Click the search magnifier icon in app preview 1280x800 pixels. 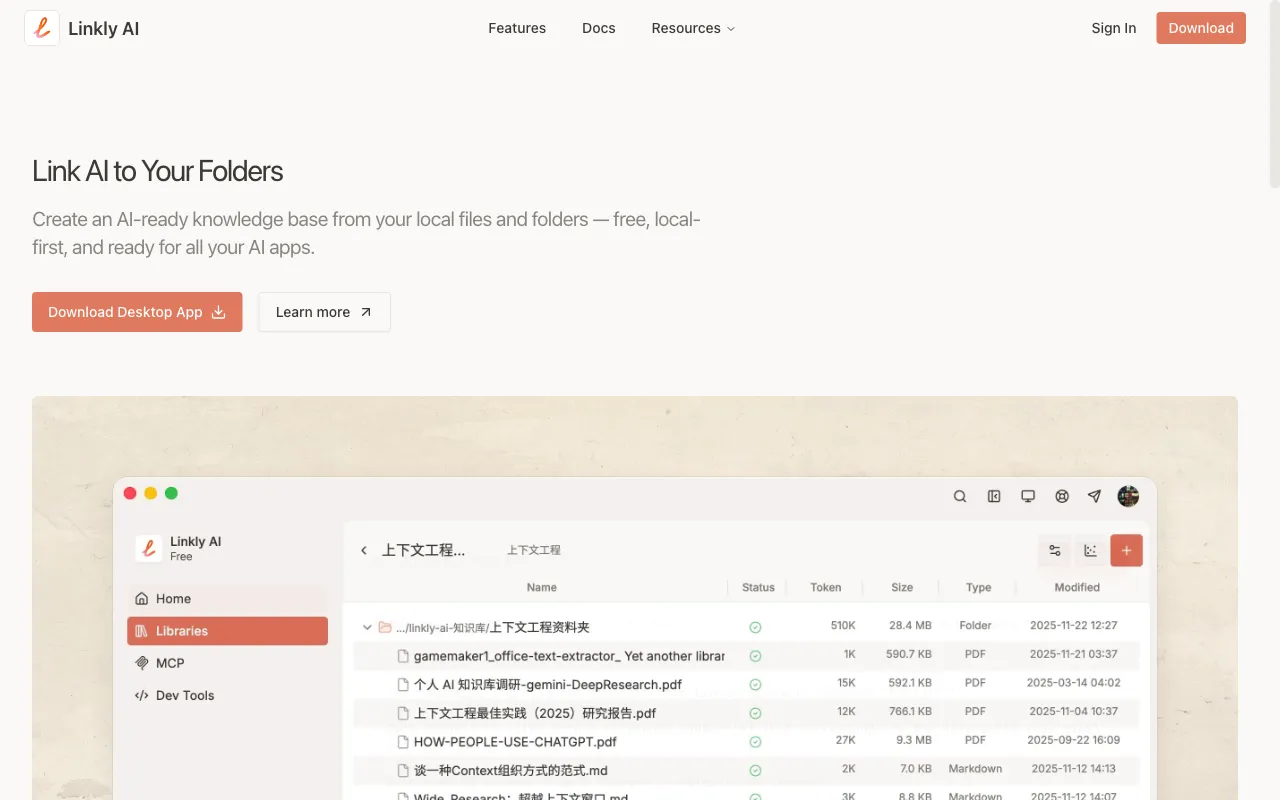[x=960, y=496]
